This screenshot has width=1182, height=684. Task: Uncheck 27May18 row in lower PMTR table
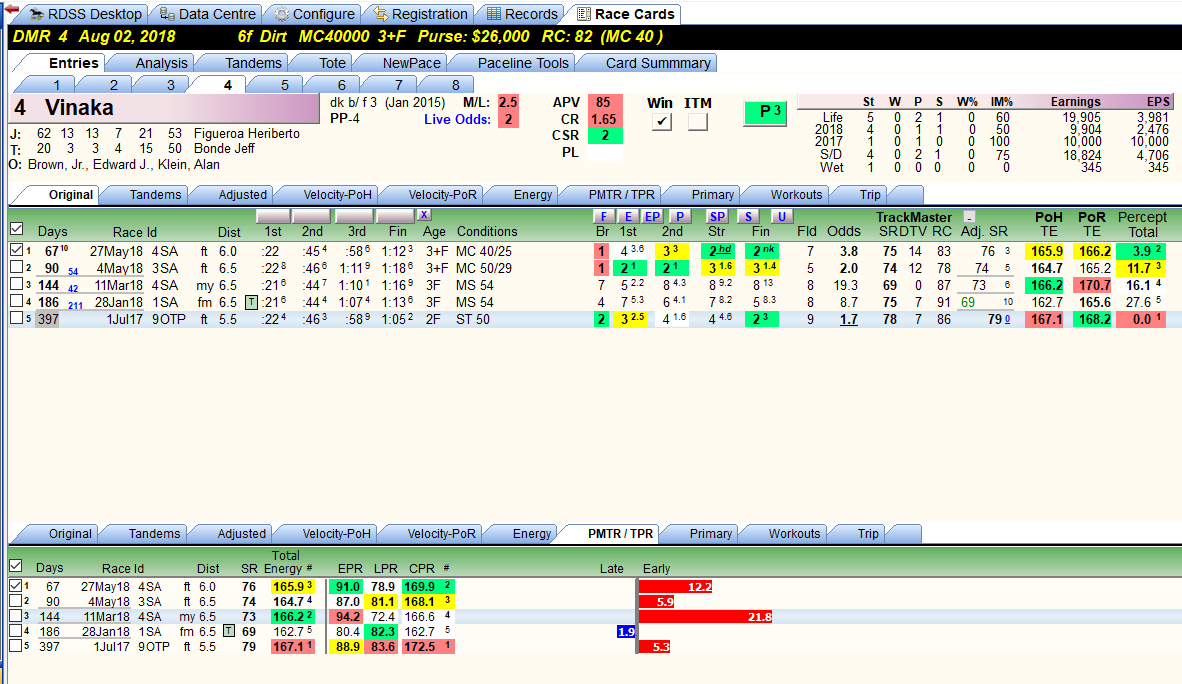(x=16, y=585)
